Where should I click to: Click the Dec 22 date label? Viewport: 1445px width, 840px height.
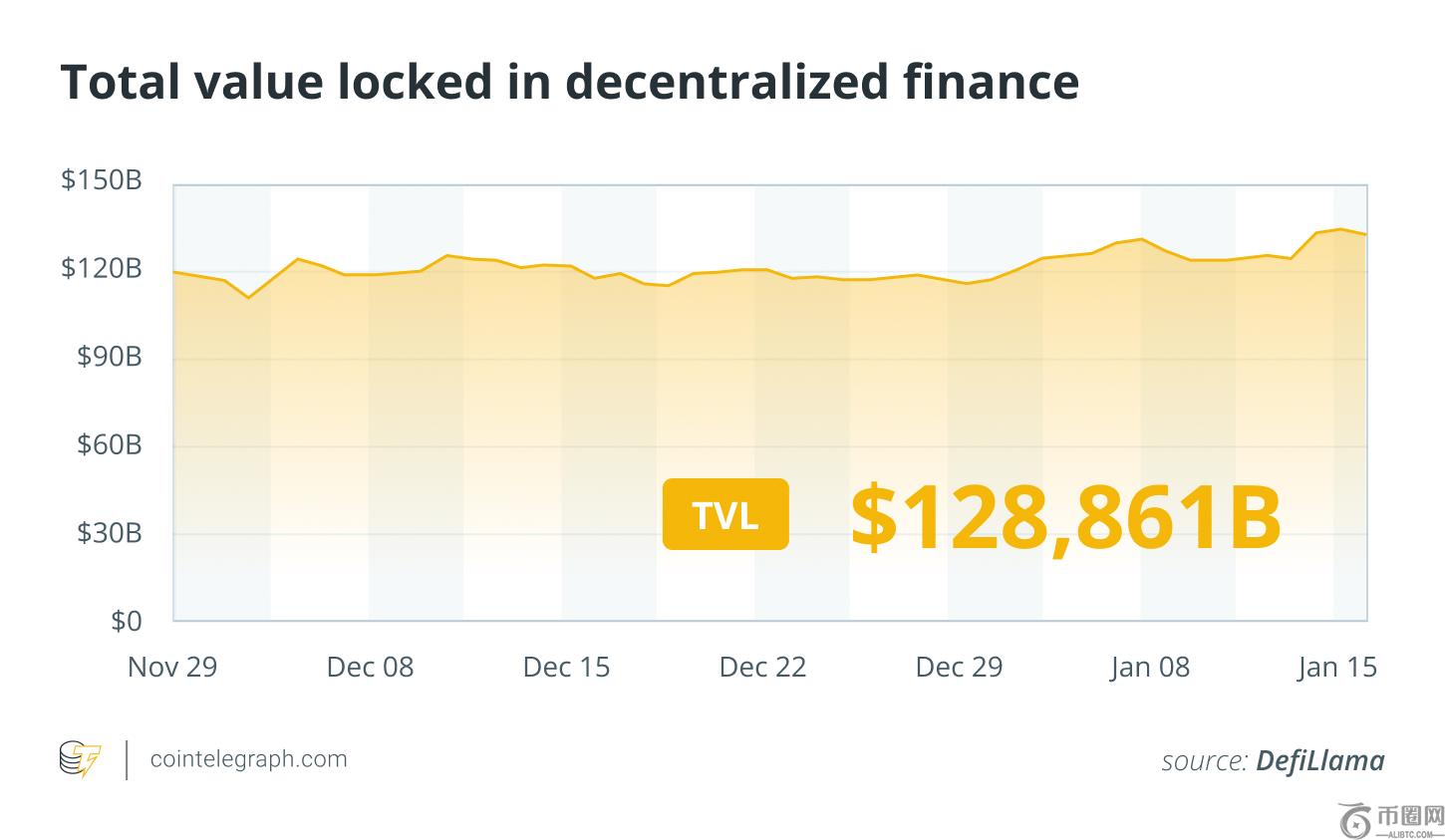[x=762, y=667]
